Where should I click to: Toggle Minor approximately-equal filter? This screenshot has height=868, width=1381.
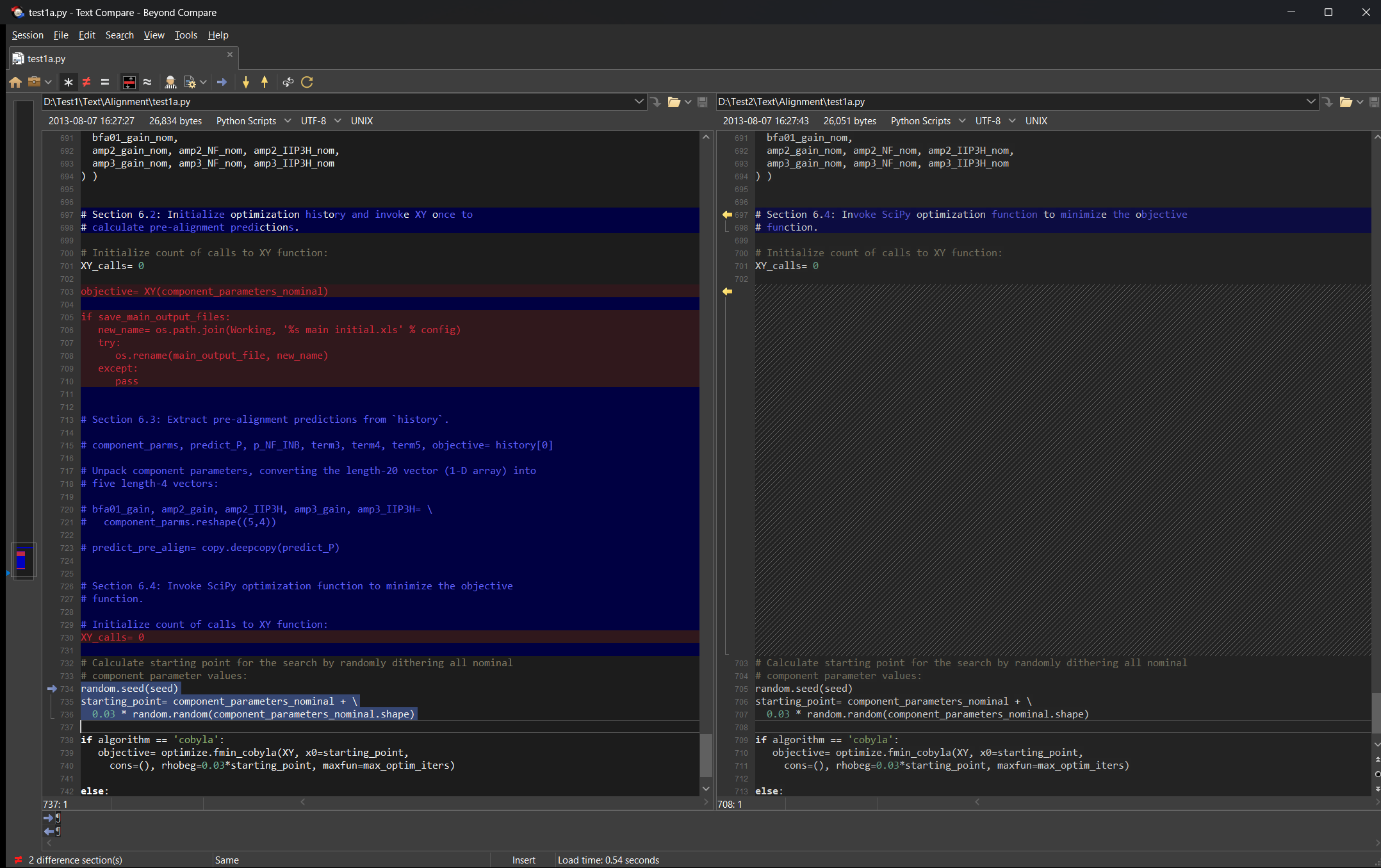point(147,82)
